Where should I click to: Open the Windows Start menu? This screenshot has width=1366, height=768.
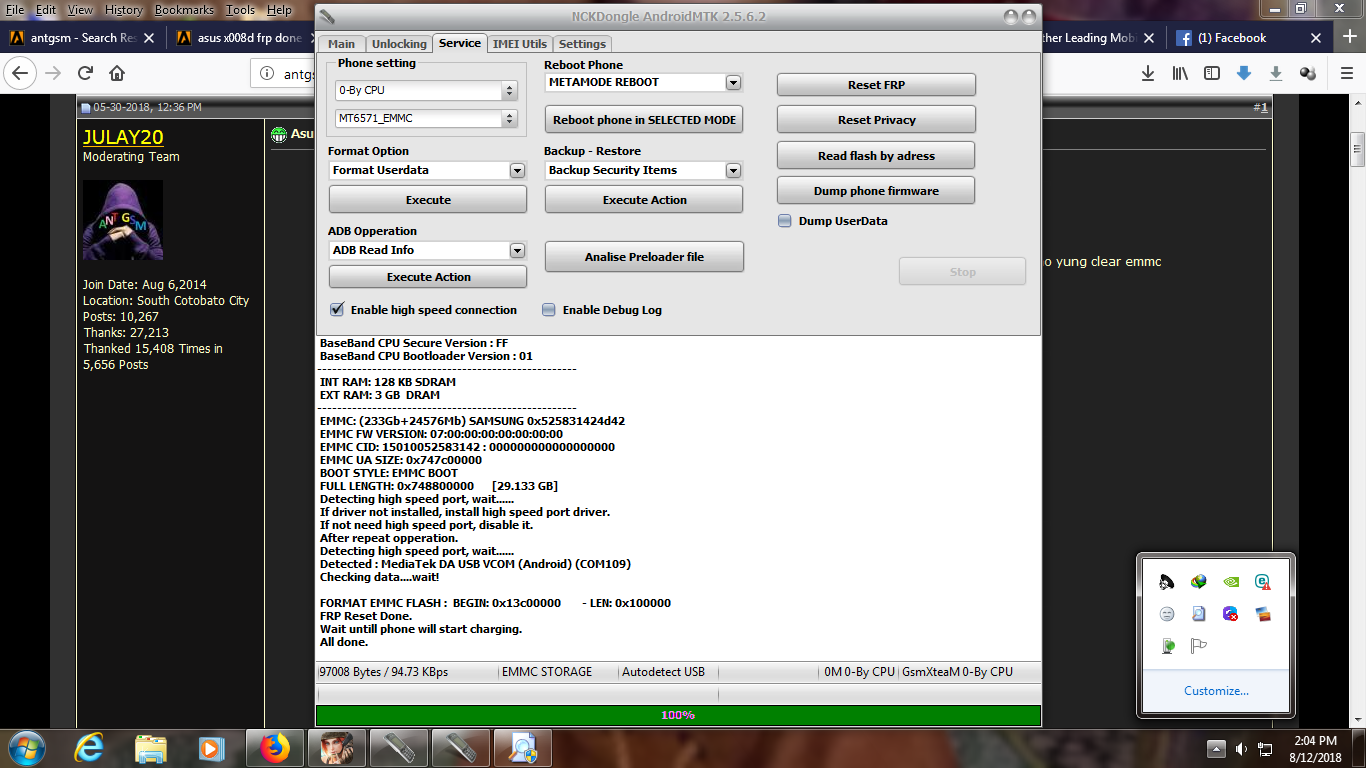pyautogui.click(x=26, y=747)
